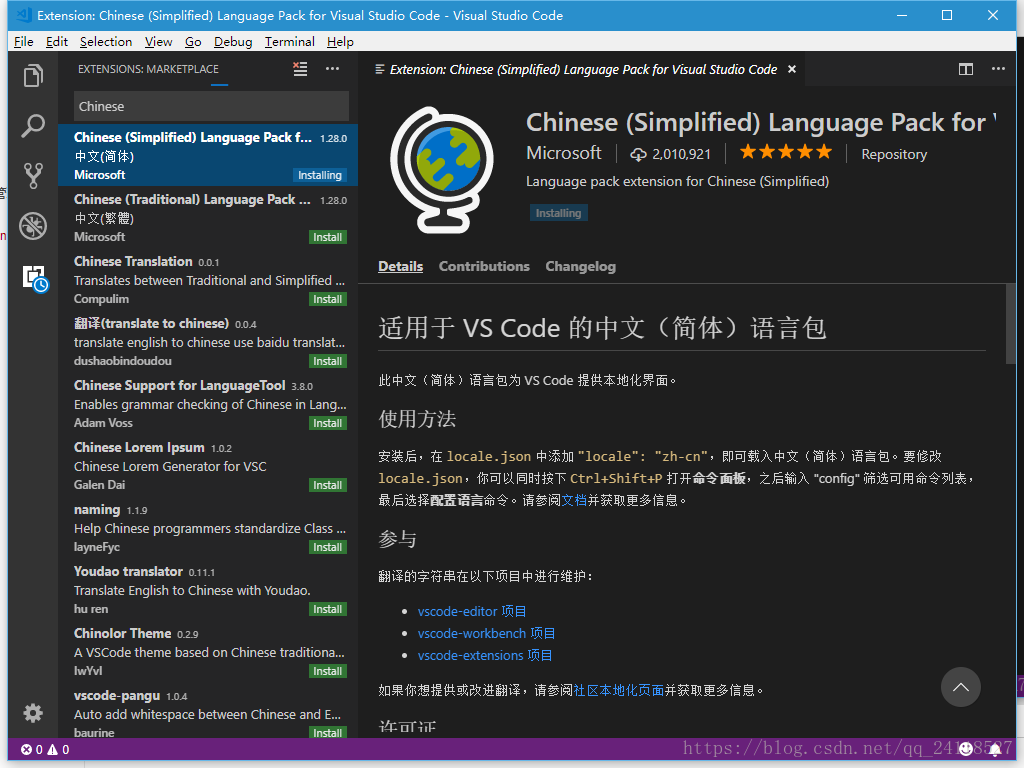The image size is (1024, 768).
Task: Open the extensions More Actions menu
Action: point(332,69)
